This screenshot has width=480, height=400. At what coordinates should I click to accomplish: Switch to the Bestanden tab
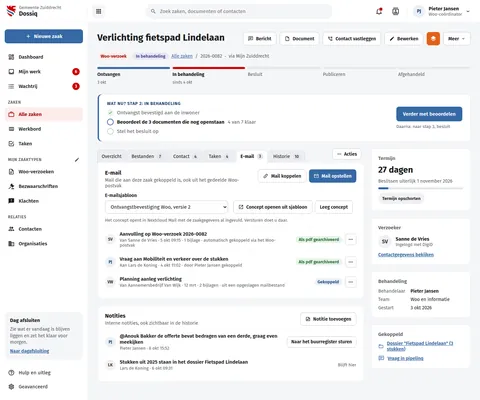[x=146, y=156]
